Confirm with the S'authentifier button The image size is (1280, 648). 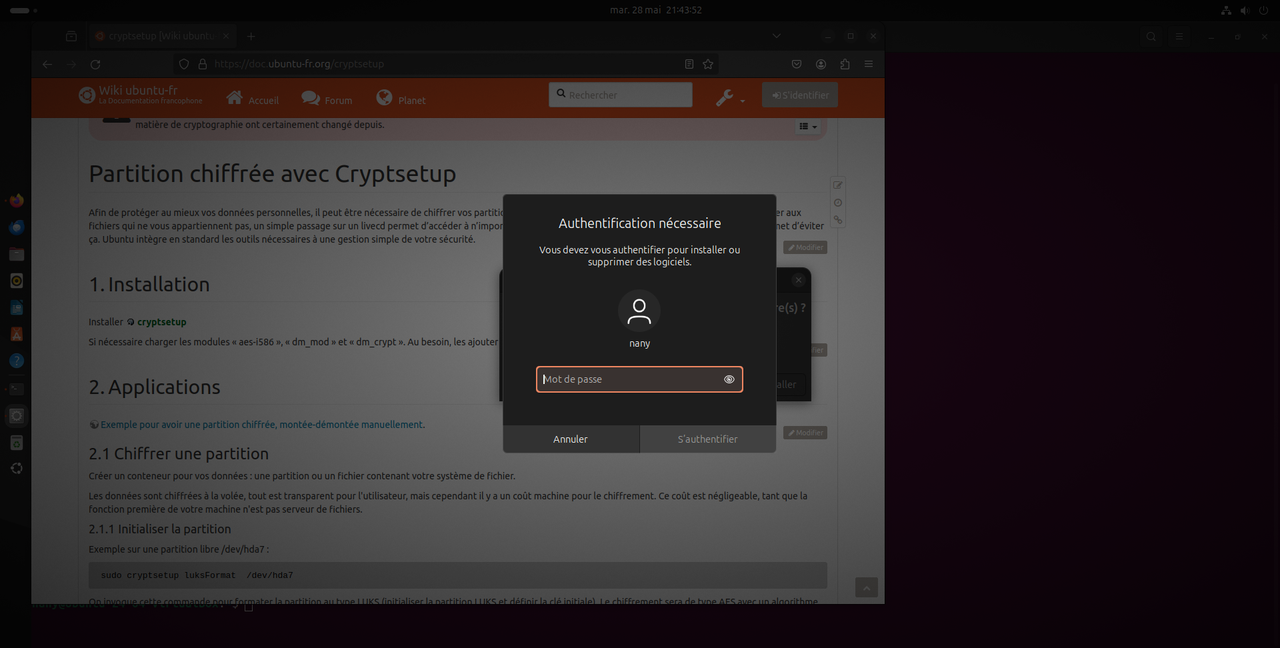pyautogui.click(x=708, y=439)
